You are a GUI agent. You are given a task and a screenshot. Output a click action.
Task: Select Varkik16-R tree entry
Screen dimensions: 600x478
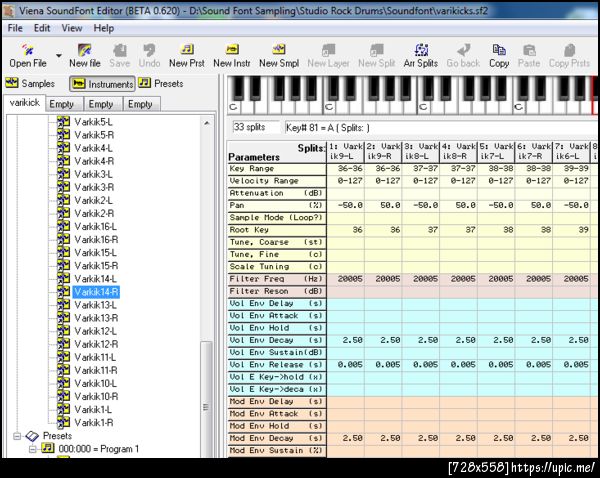click(96, 240)
